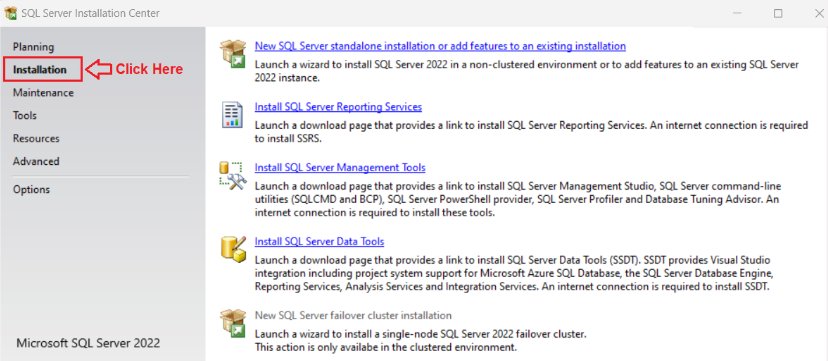This screenshot has height=361, width=828.
Task: Open Install SQL Server Management Tools link
Action: [x=340, y=167]
